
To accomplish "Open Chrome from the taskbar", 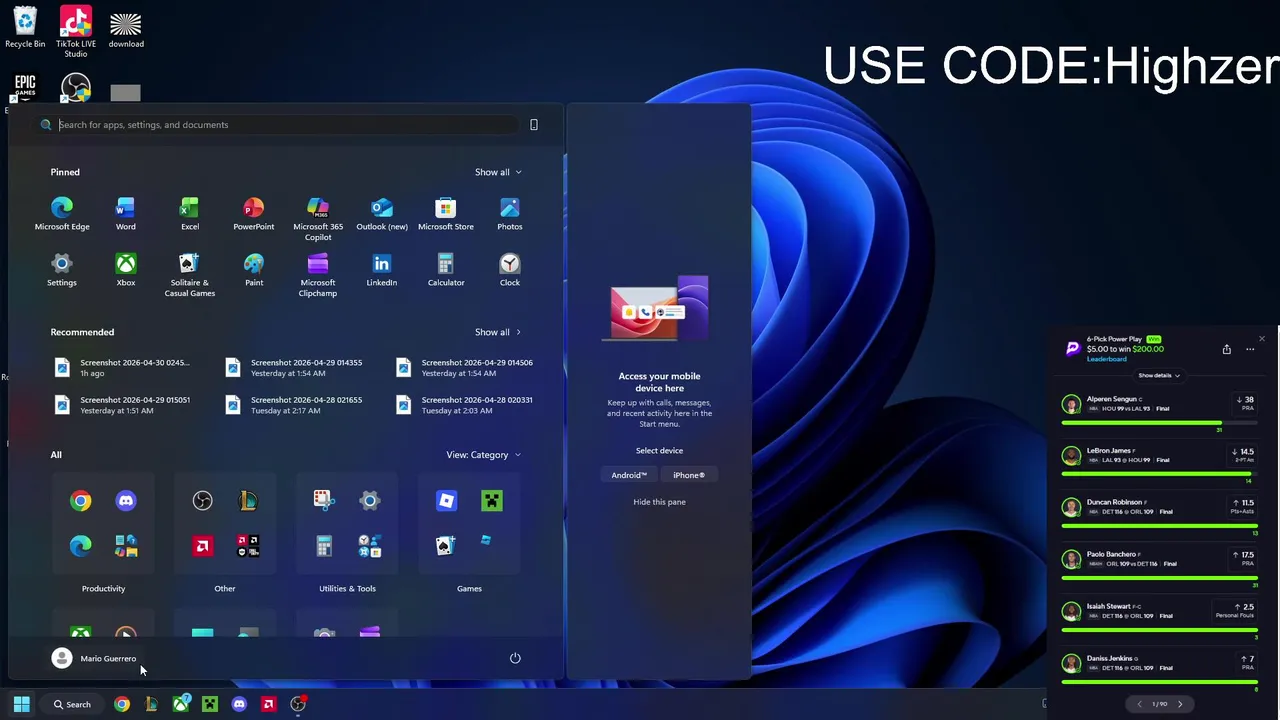I will pyautogui.click(x=122, y=704).
